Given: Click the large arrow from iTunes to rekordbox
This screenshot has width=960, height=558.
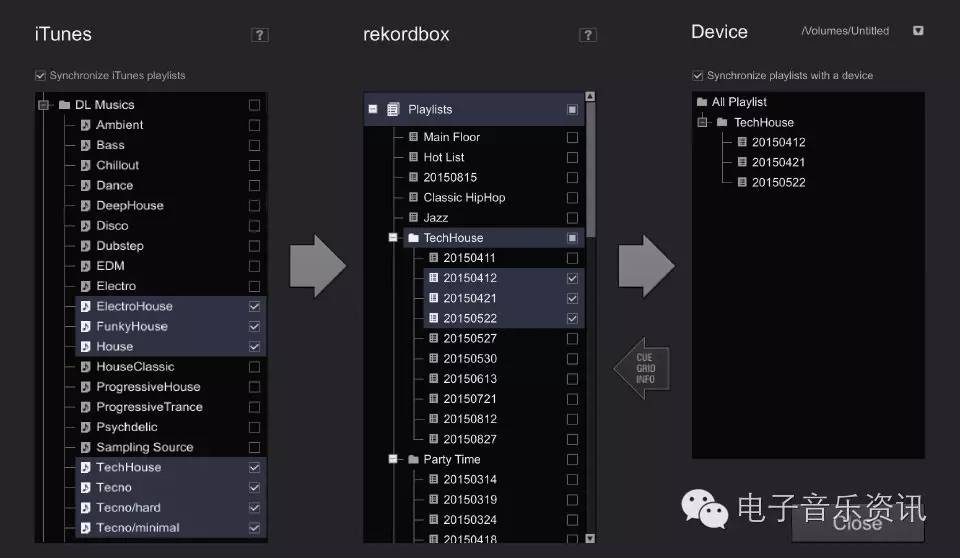Looking at the screenshot, I should (317, 267).
